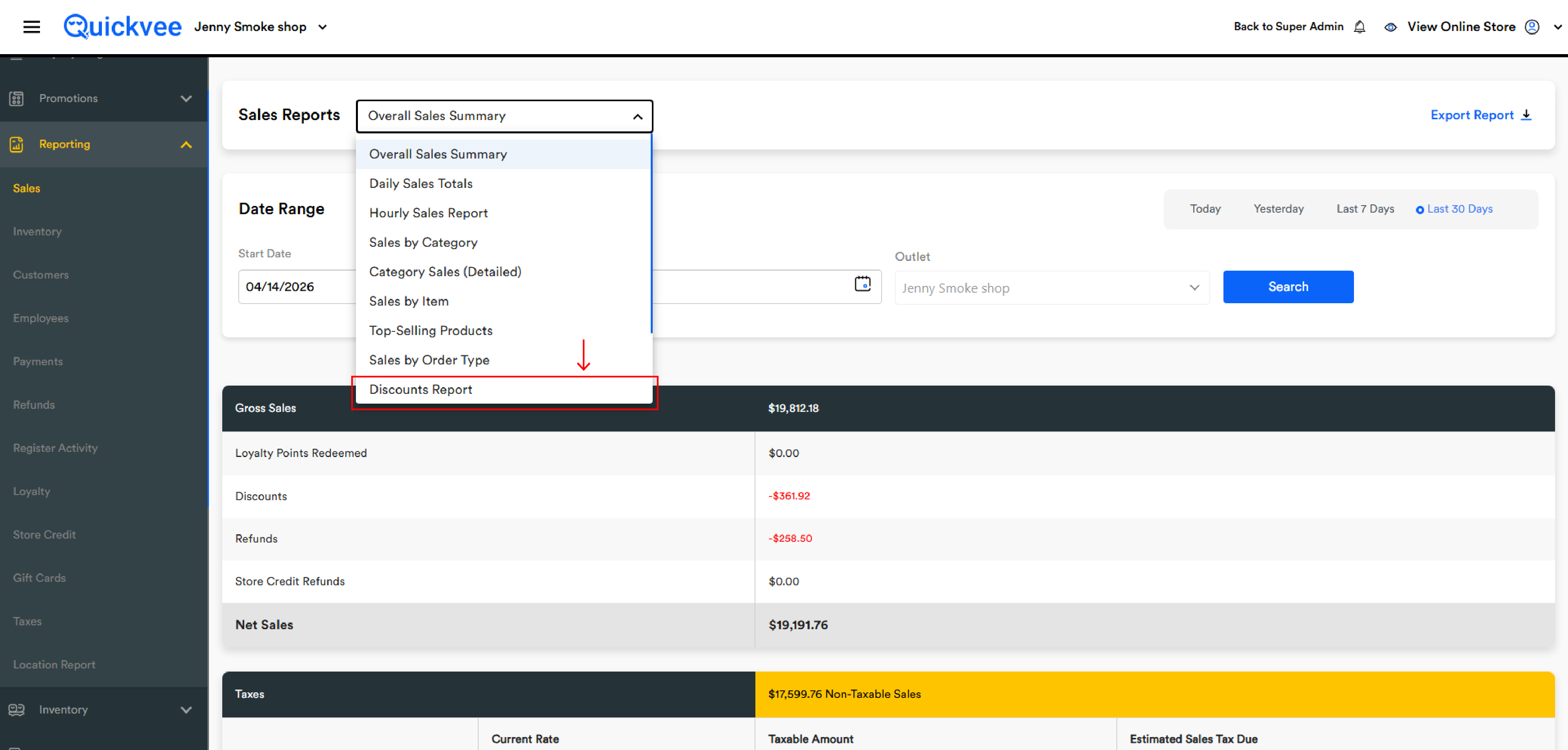Choose Sales by Category option
Image resolution: width=1568 pixels, height=750 pixels.
503,242
